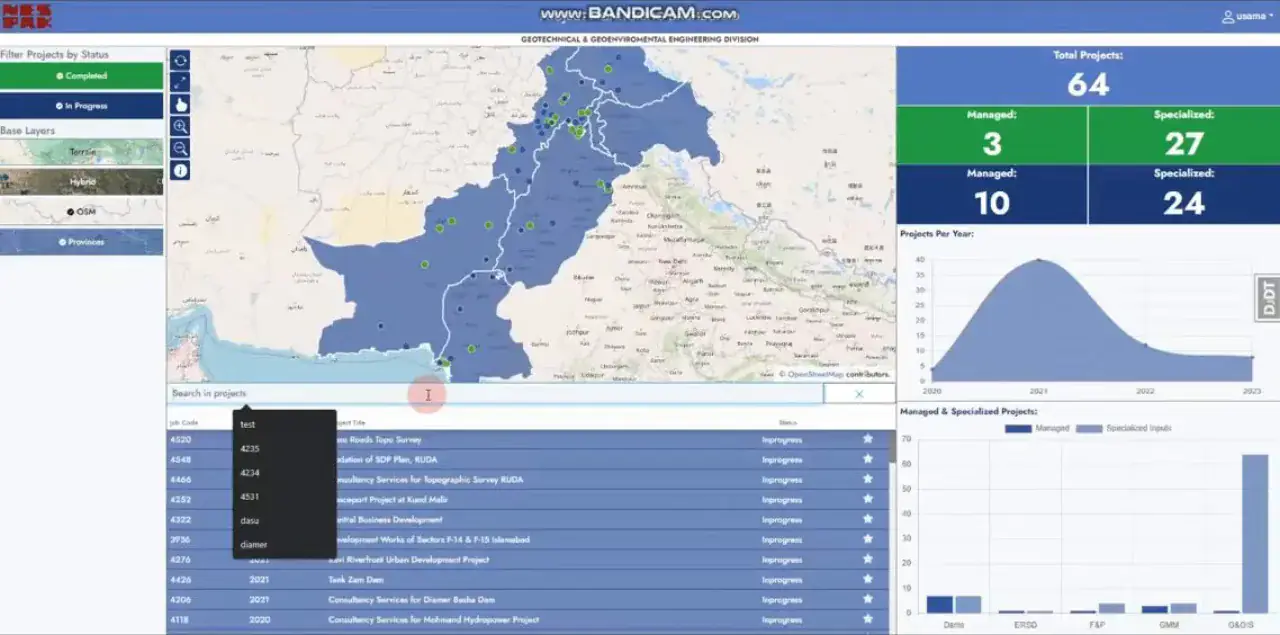Click year 2020 in job 4118 row
1280x635 pixels.
click(259, 619)
